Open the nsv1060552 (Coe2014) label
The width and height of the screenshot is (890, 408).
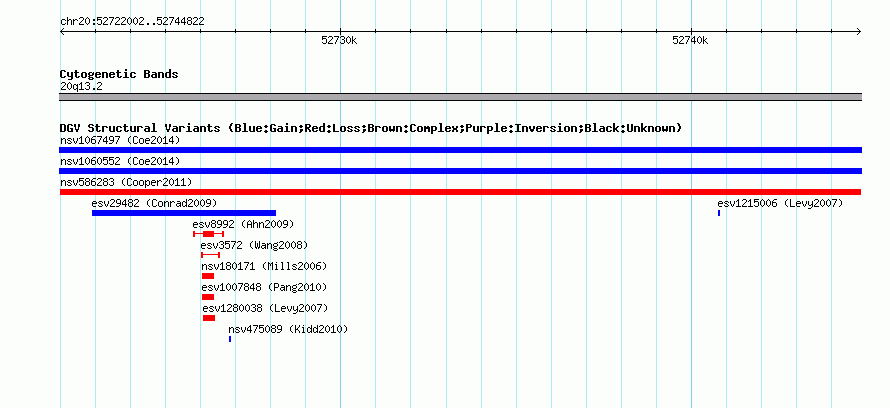(120, 161)
